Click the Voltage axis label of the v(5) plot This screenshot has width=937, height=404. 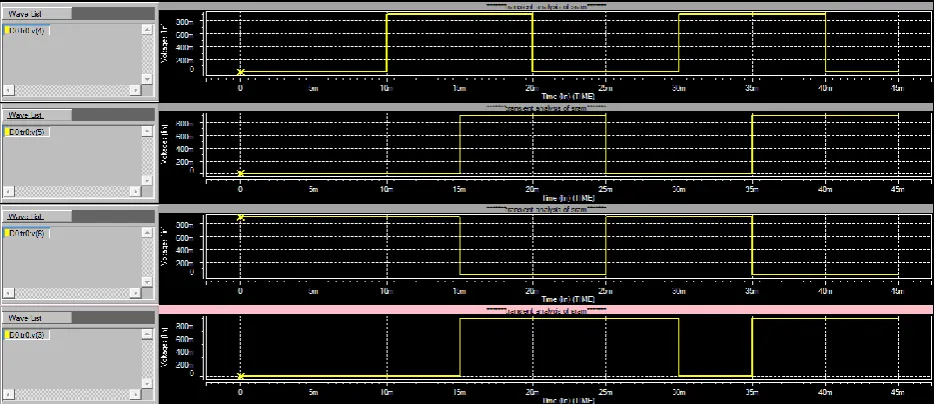(x=163, y=146)
